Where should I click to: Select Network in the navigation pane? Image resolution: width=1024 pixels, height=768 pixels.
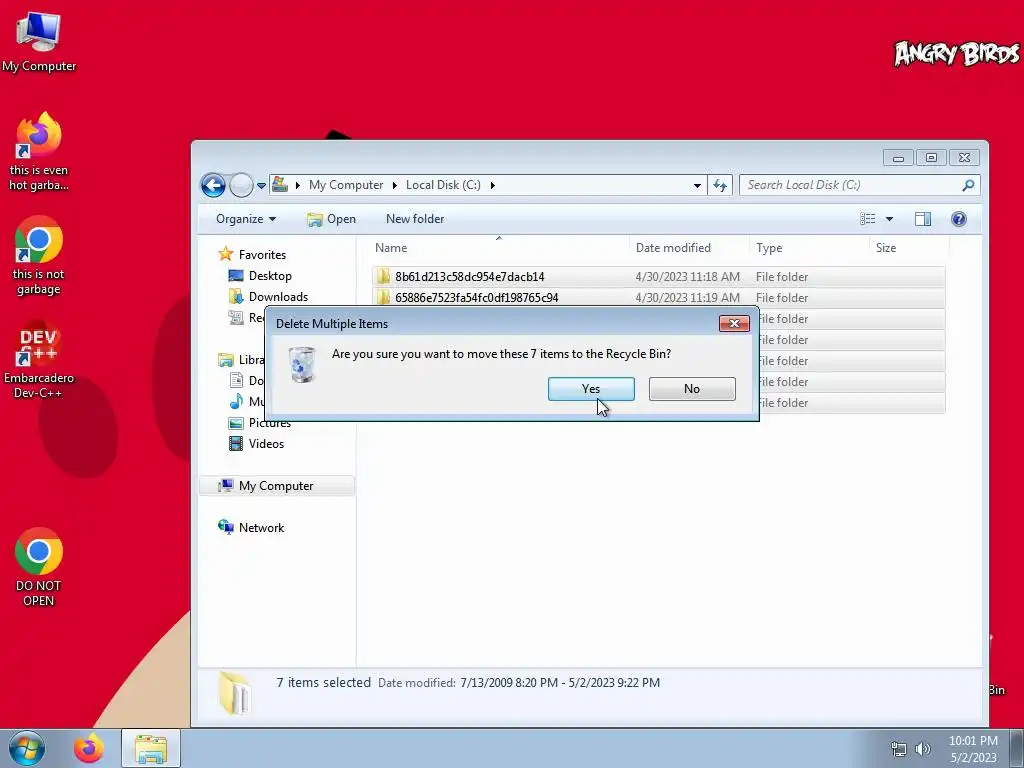261,528
